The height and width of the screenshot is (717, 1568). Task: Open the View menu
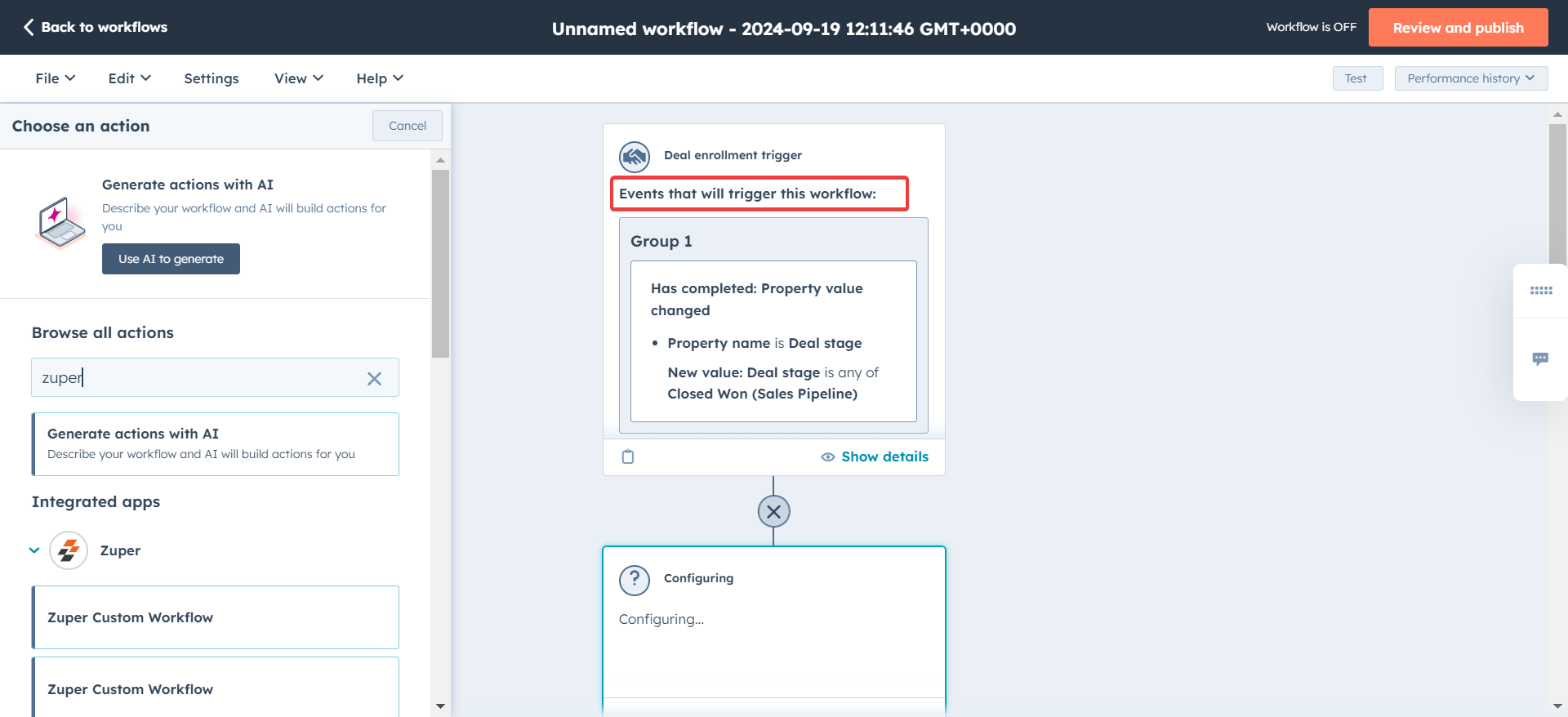299,78
